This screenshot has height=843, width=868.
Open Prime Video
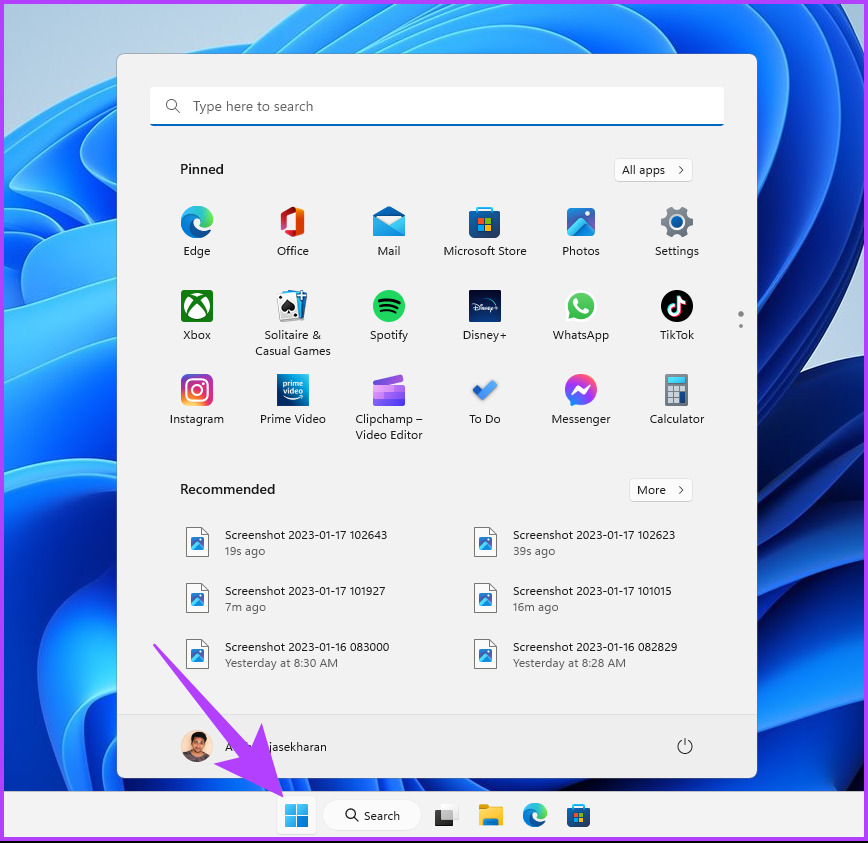tap(292, 391)
